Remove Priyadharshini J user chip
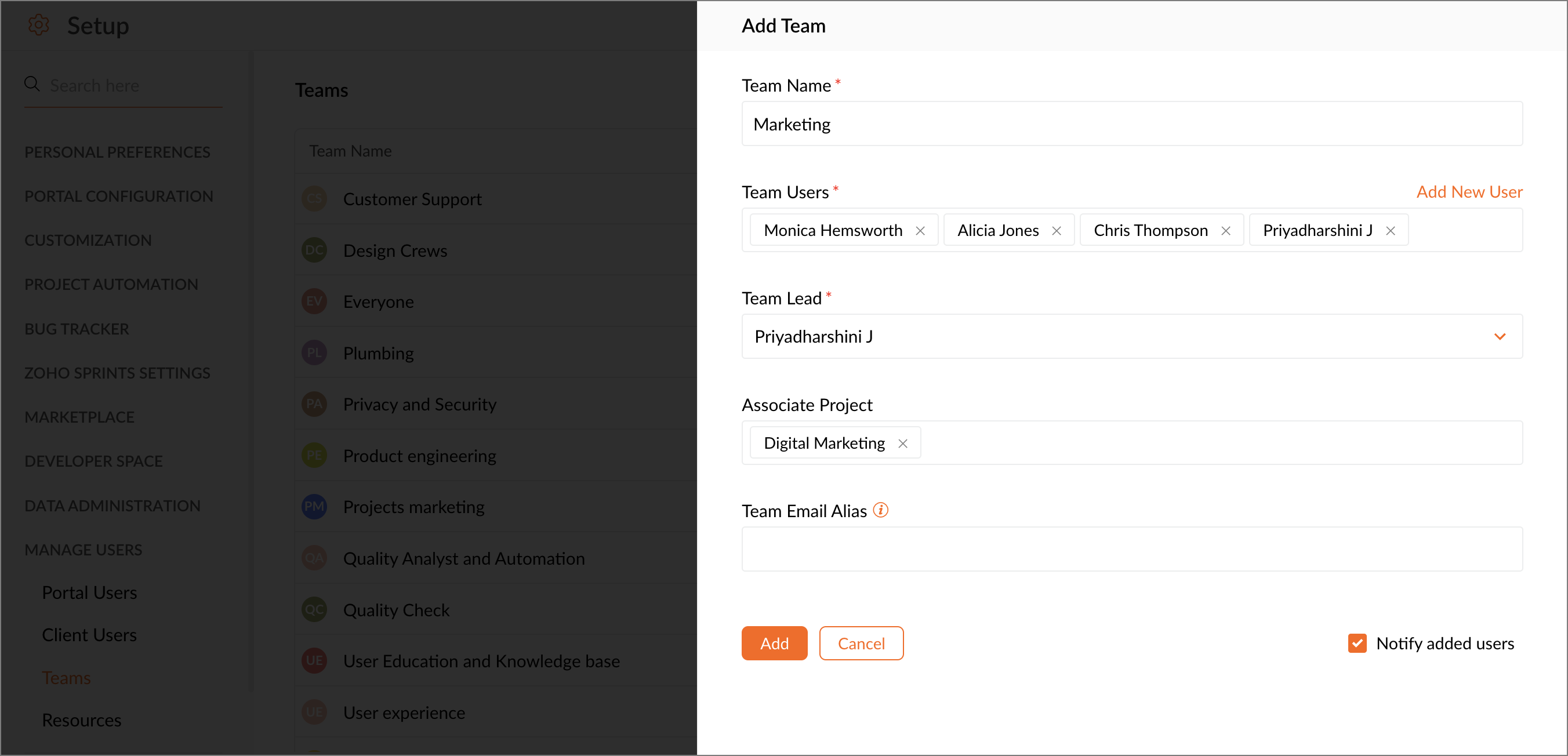Screen dimensions: 1568x756 [x=1390, y=231]
